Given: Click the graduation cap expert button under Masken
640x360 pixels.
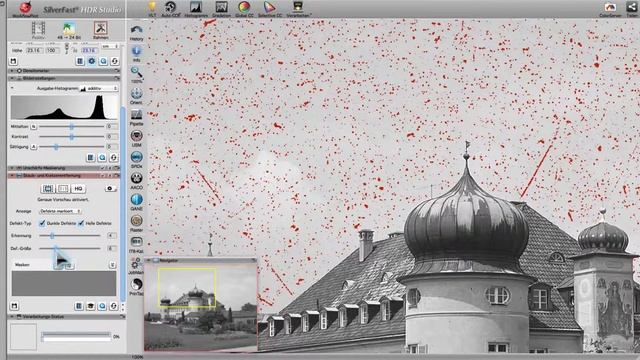Looking at the screenshot, I should point(91,306).
